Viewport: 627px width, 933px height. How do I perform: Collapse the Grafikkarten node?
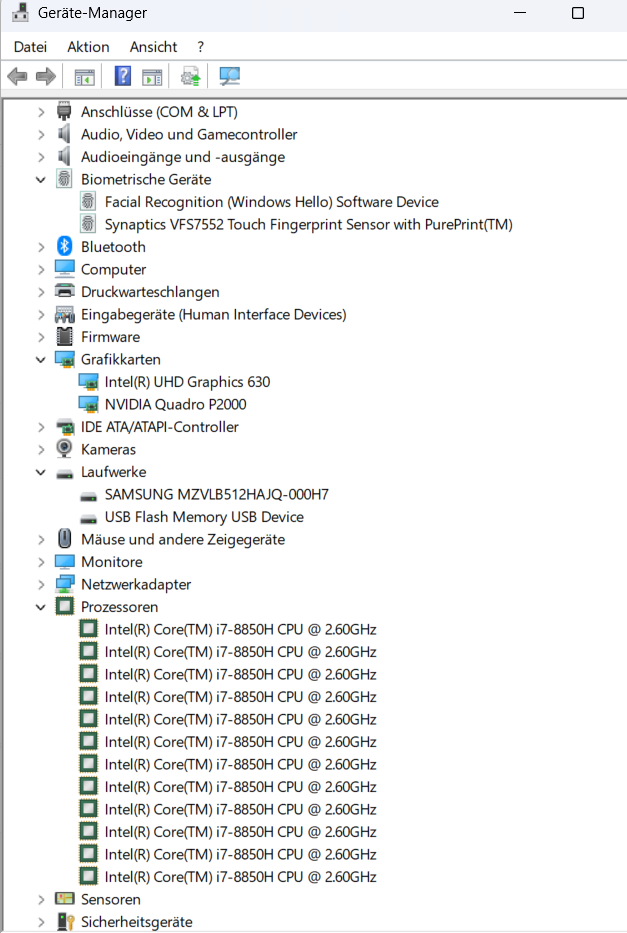point(40,359)
